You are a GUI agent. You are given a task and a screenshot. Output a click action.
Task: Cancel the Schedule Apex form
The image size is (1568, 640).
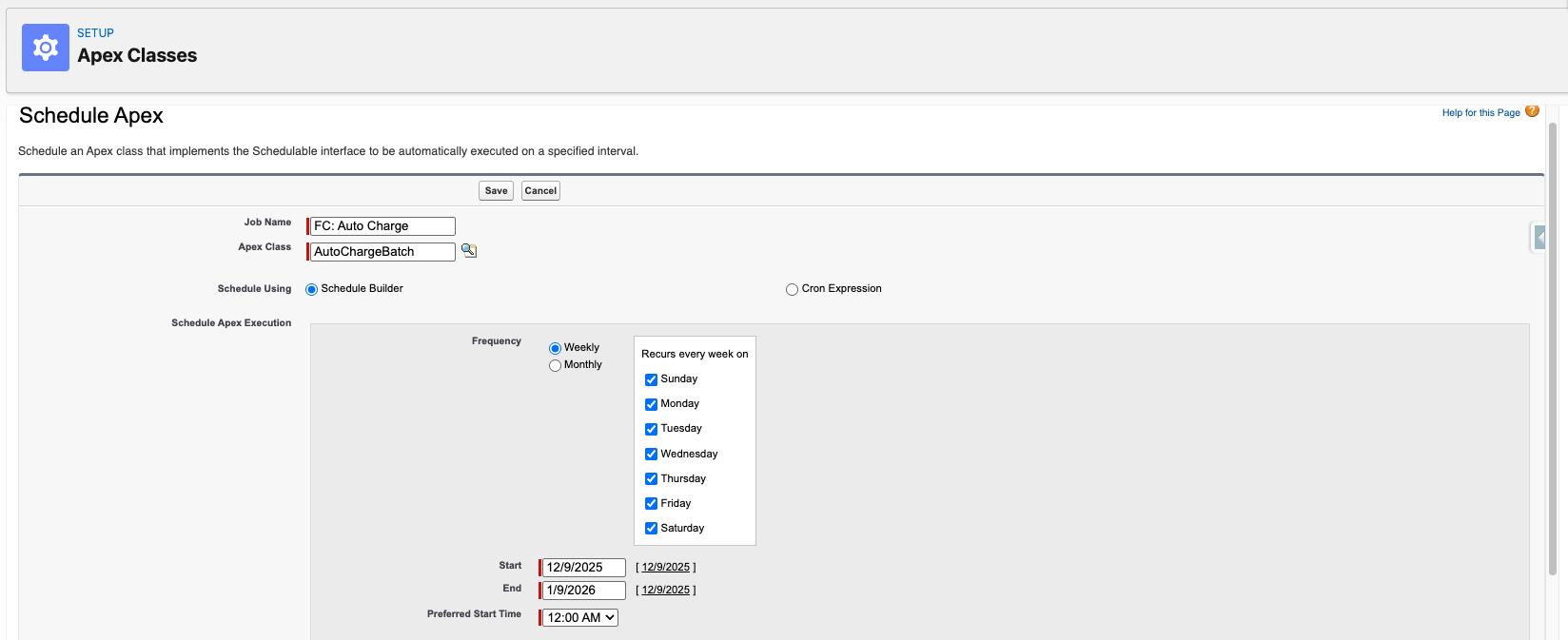[x=540, y=191]
